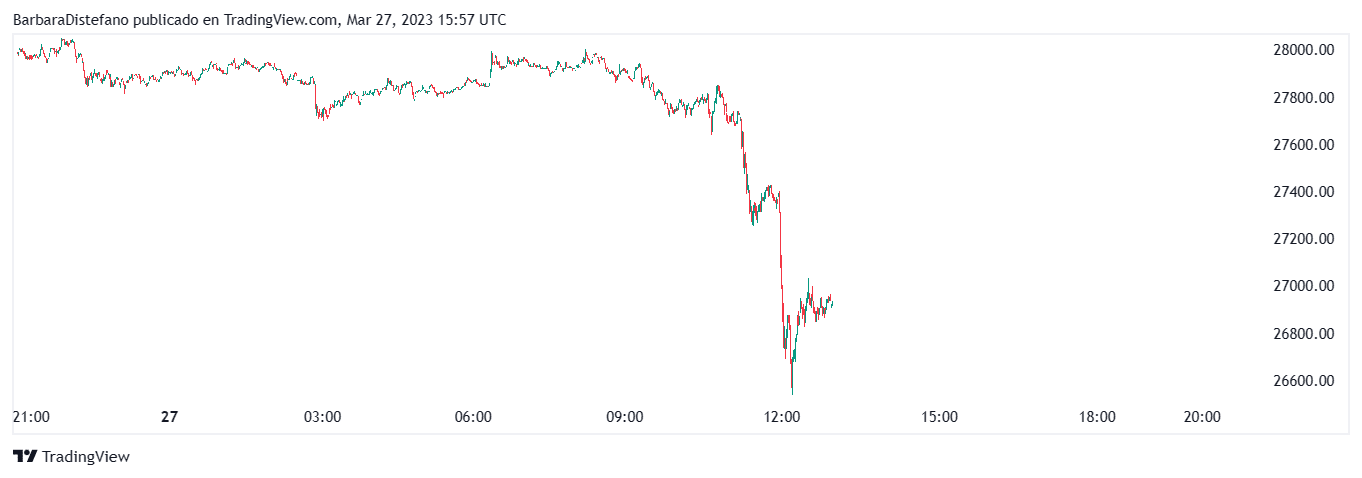
Task: Select the bold 27 date marker
Action: 169,417
